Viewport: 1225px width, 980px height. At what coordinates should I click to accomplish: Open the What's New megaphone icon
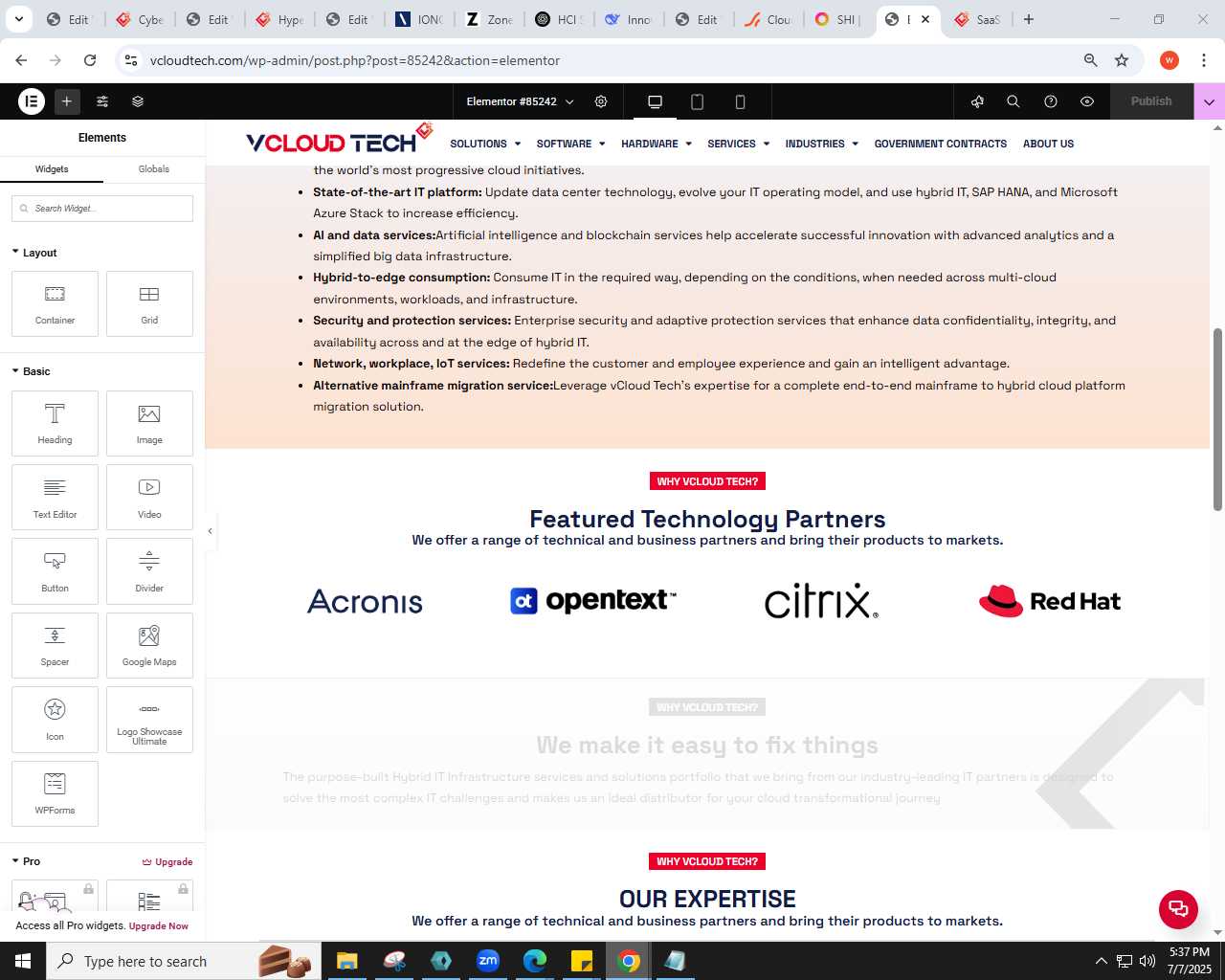pos(977,100)
